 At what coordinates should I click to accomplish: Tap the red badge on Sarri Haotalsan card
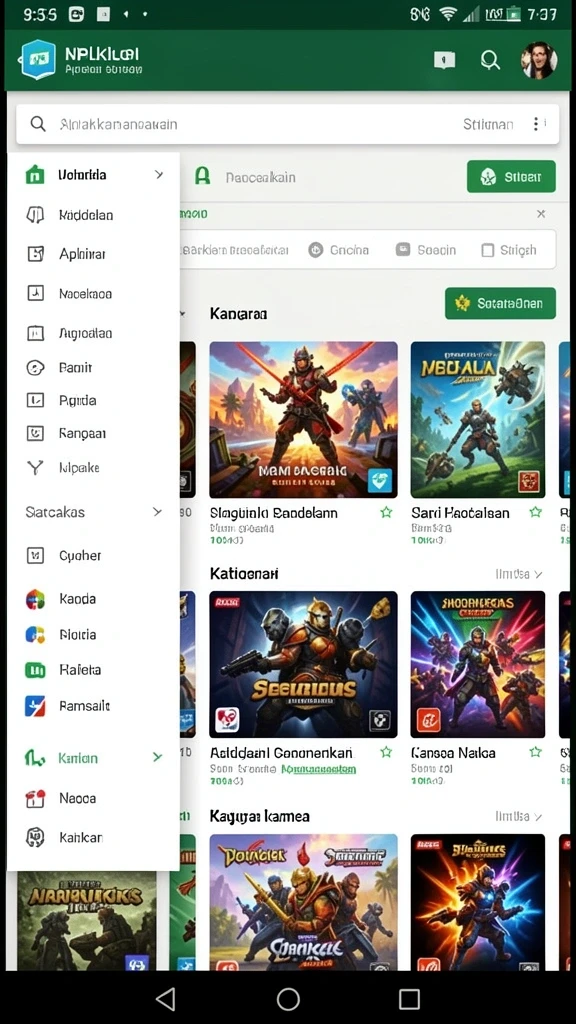527,482
